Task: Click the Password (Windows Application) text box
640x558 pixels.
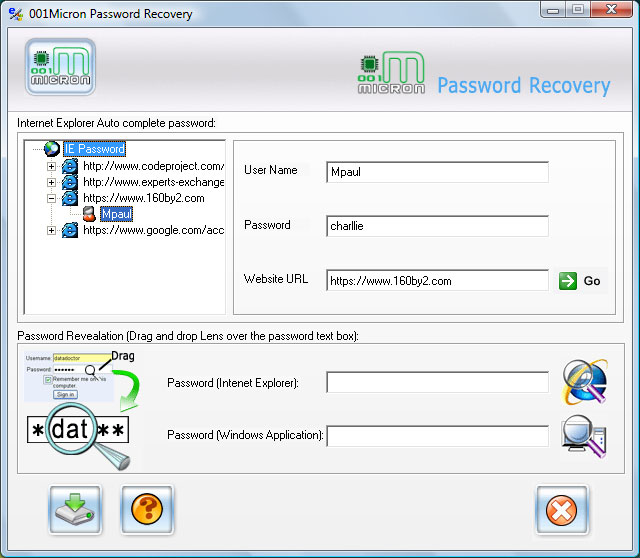Action: (437, 436)
